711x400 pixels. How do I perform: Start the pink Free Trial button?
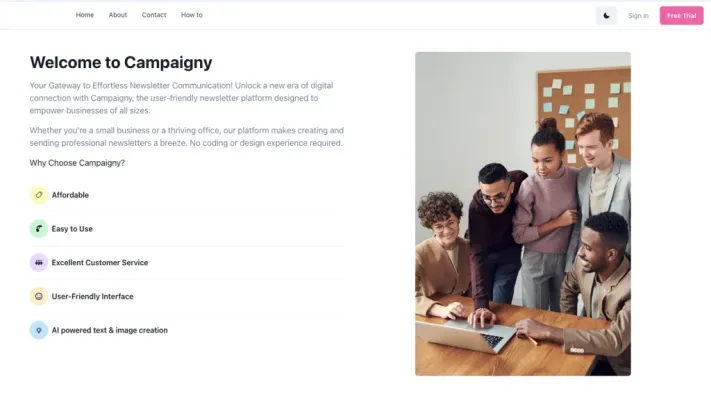click(x=682, y=16)
